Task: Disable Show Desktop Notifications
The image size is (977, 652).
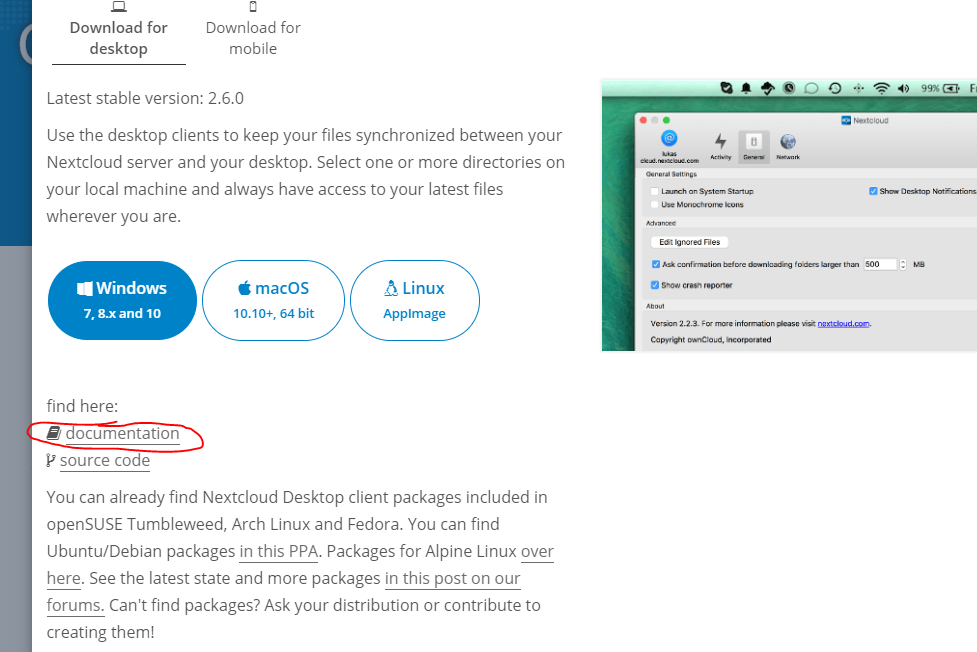Action: [x=872, y=191]
